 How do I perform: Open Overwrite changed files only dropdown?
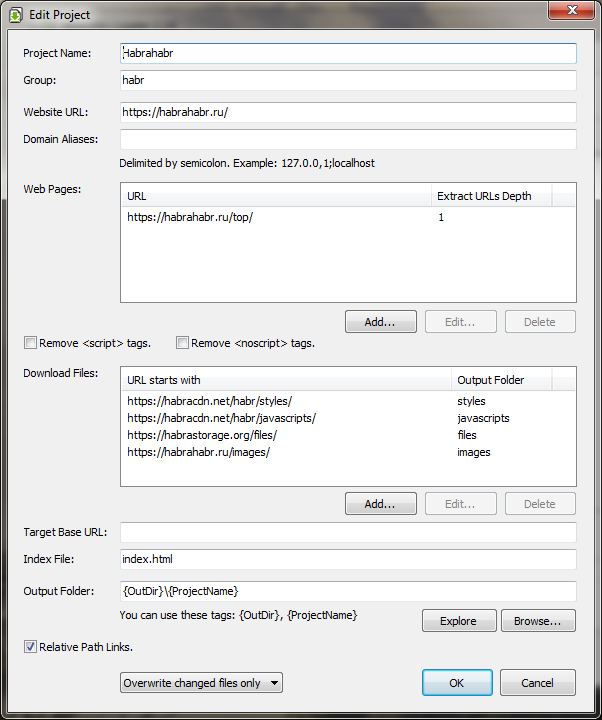(201, 683)
